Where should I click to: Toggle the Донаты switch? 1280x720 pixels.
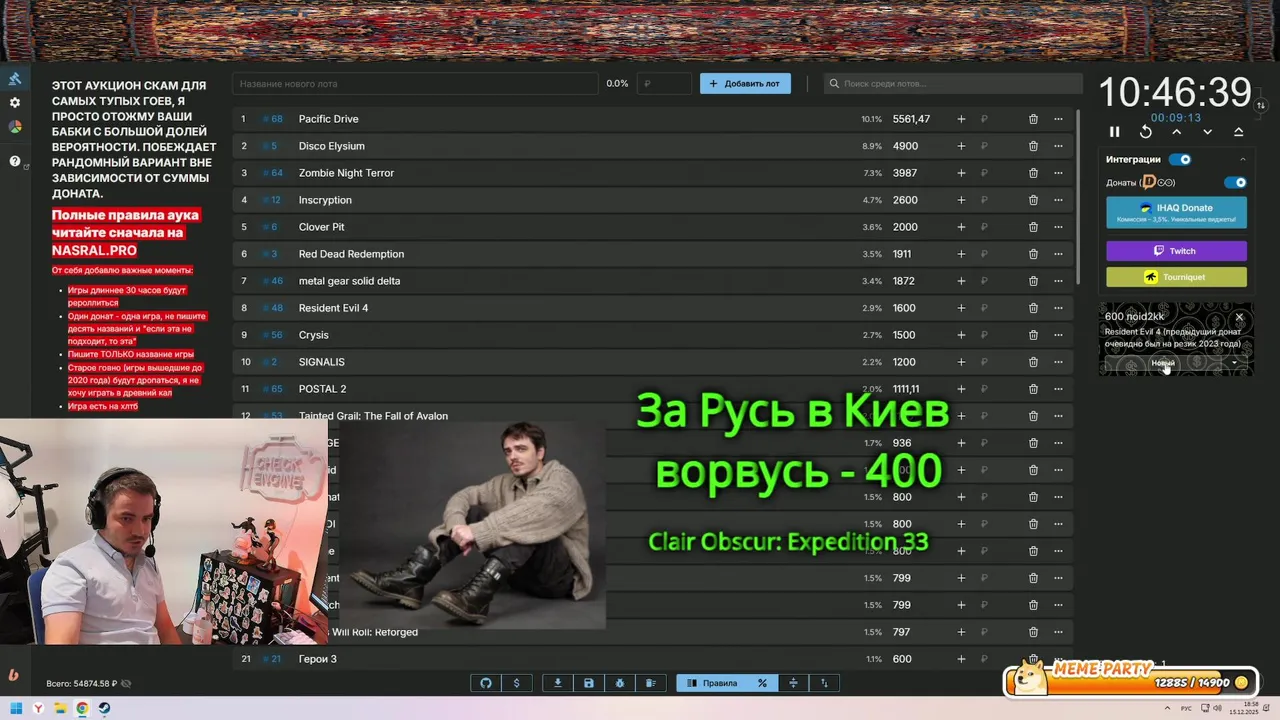click(1236, 183)
